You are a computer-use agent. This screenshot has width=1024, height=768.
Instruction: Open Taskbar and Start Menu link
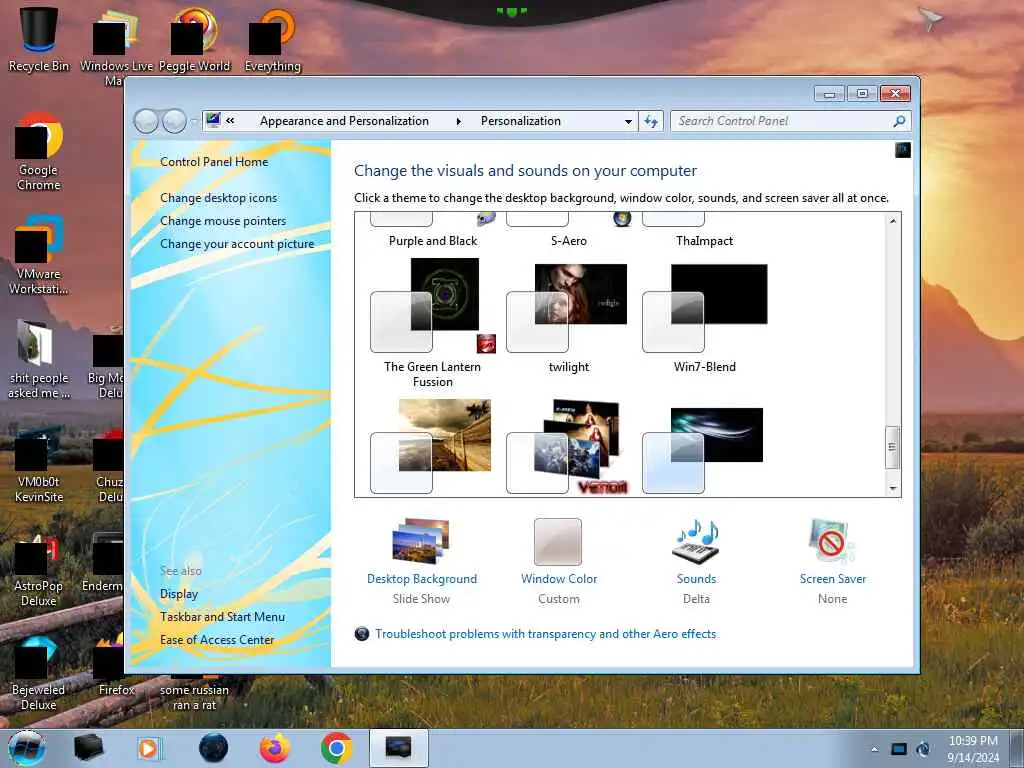pyautogui.click(x=222, y=616)
